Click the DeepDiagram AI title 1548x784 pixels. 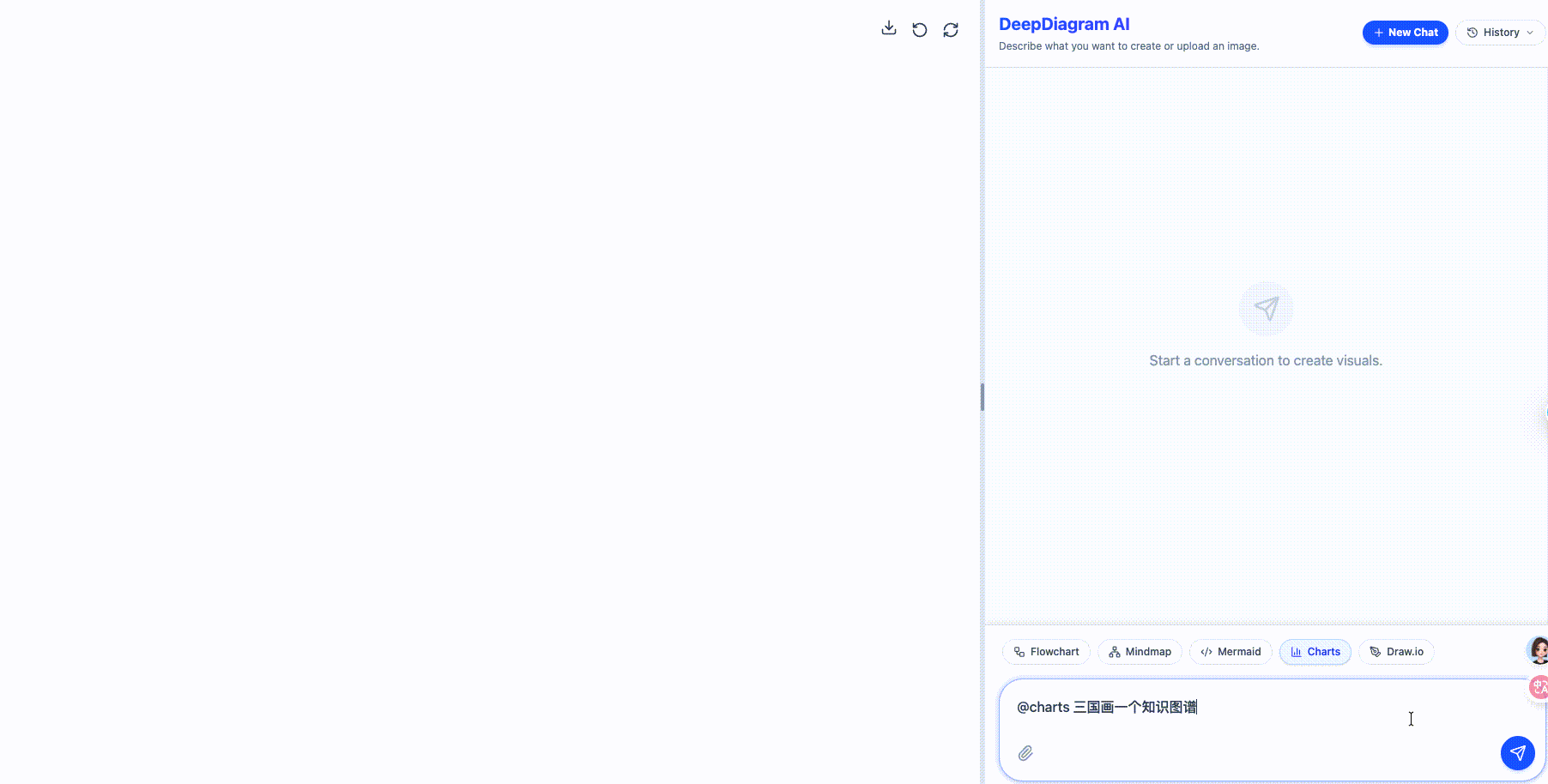(1064, 25)
